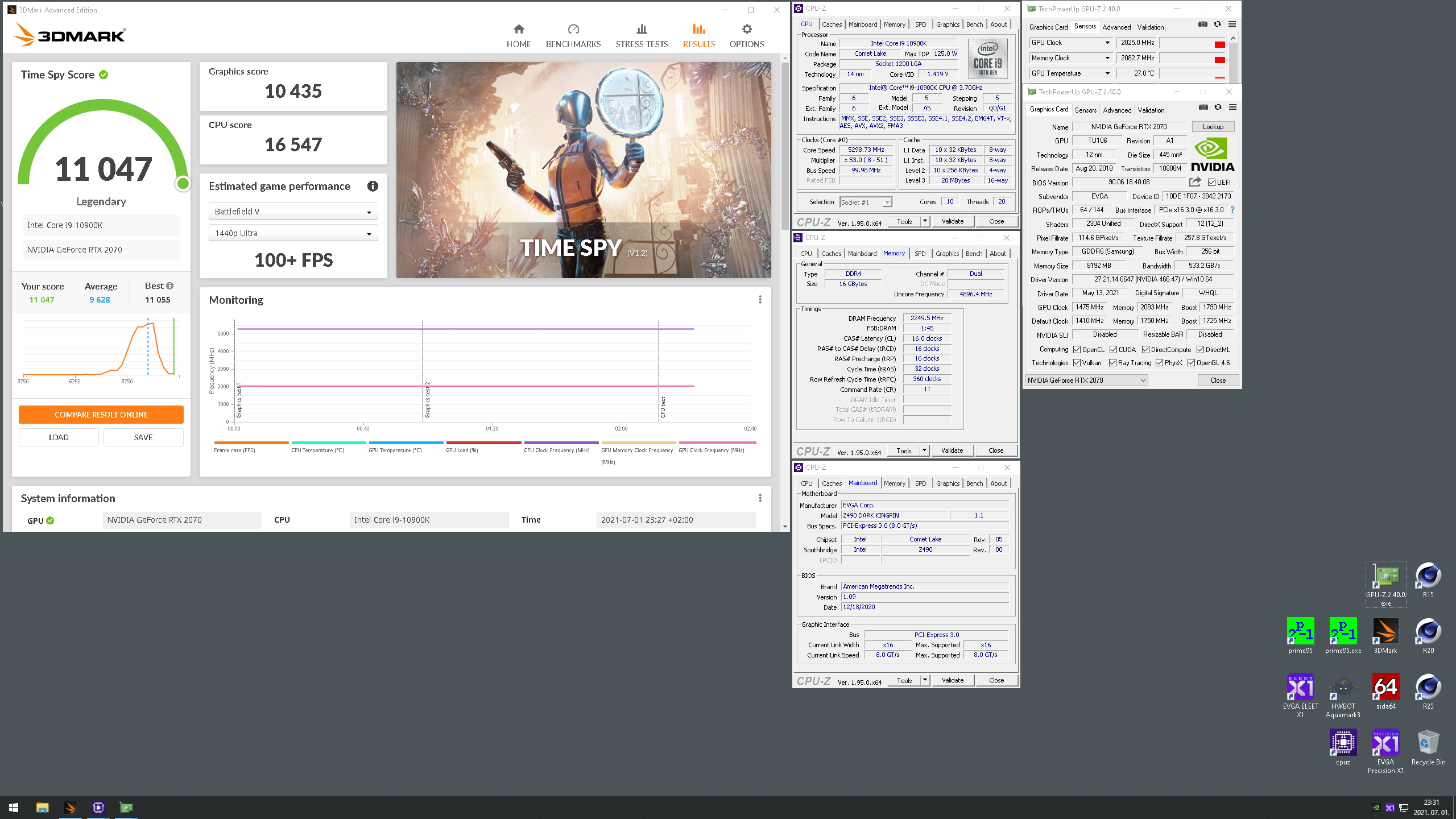1456x819 pixels.
Task: Expand the 1440p Ultra resolution dropdown
Action: pyautogui.click(x=293, y=233)
